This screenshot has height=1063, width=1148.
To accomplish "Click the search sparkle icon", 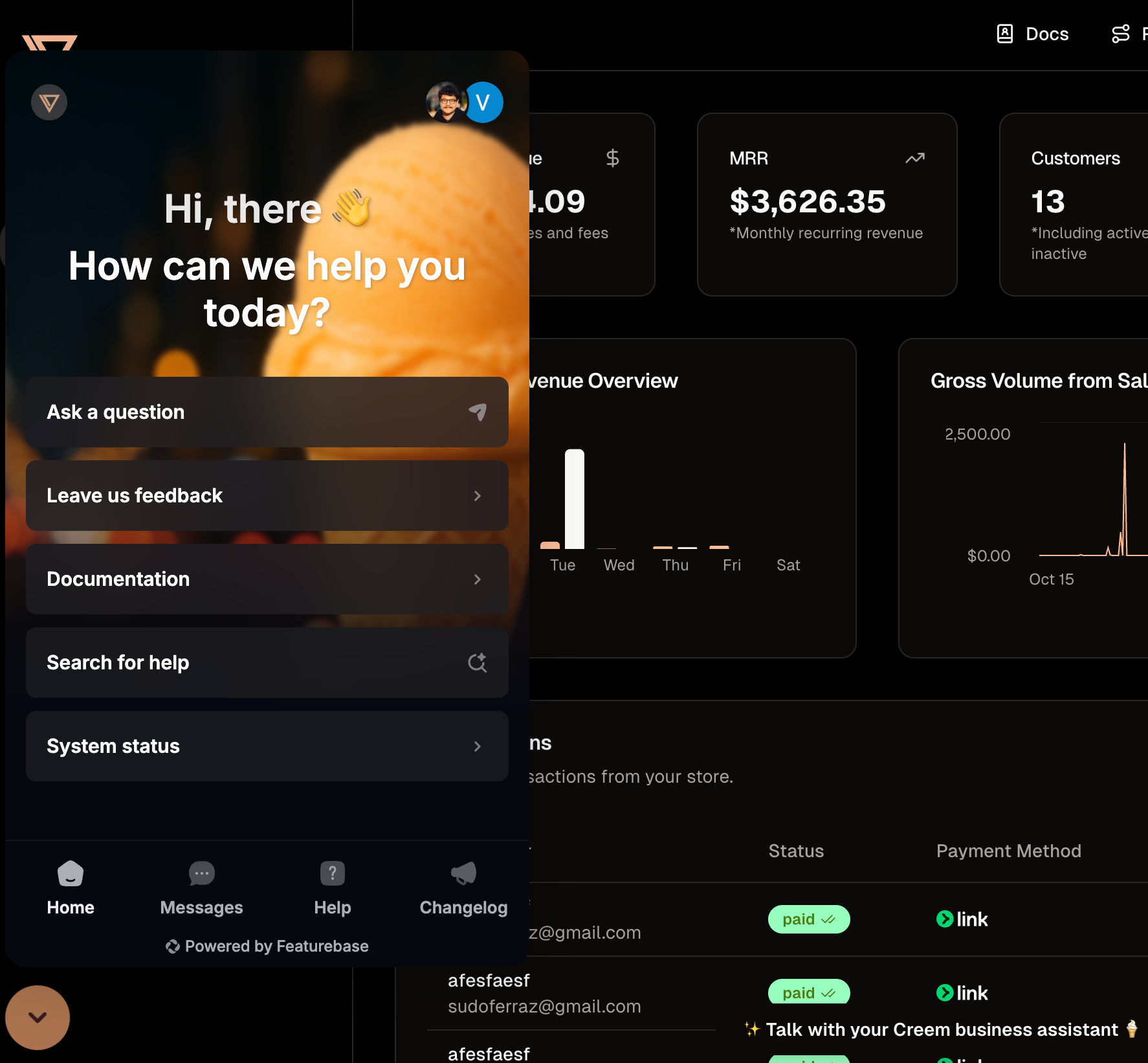I will click(478, 662).
